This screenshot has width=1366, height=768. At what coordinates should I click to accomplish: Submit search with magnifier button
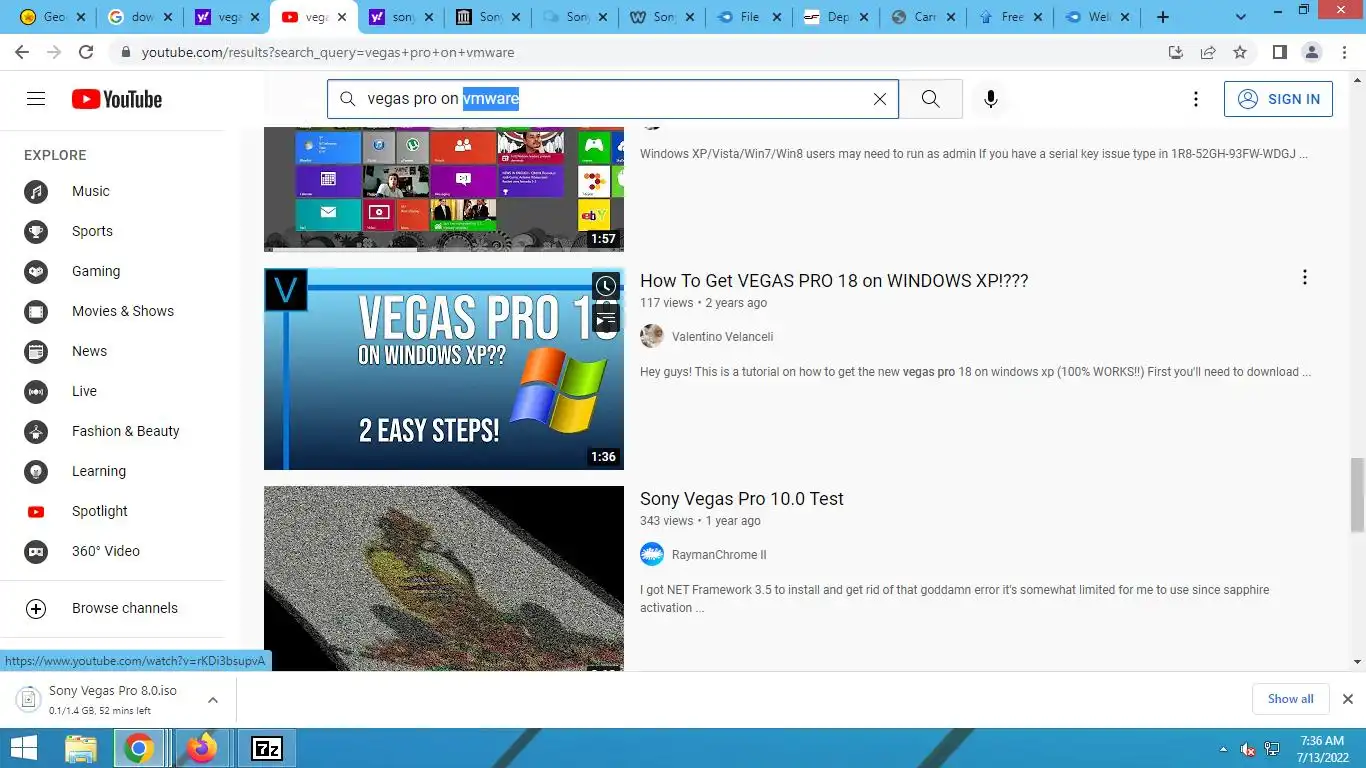(x=931, y=99)
